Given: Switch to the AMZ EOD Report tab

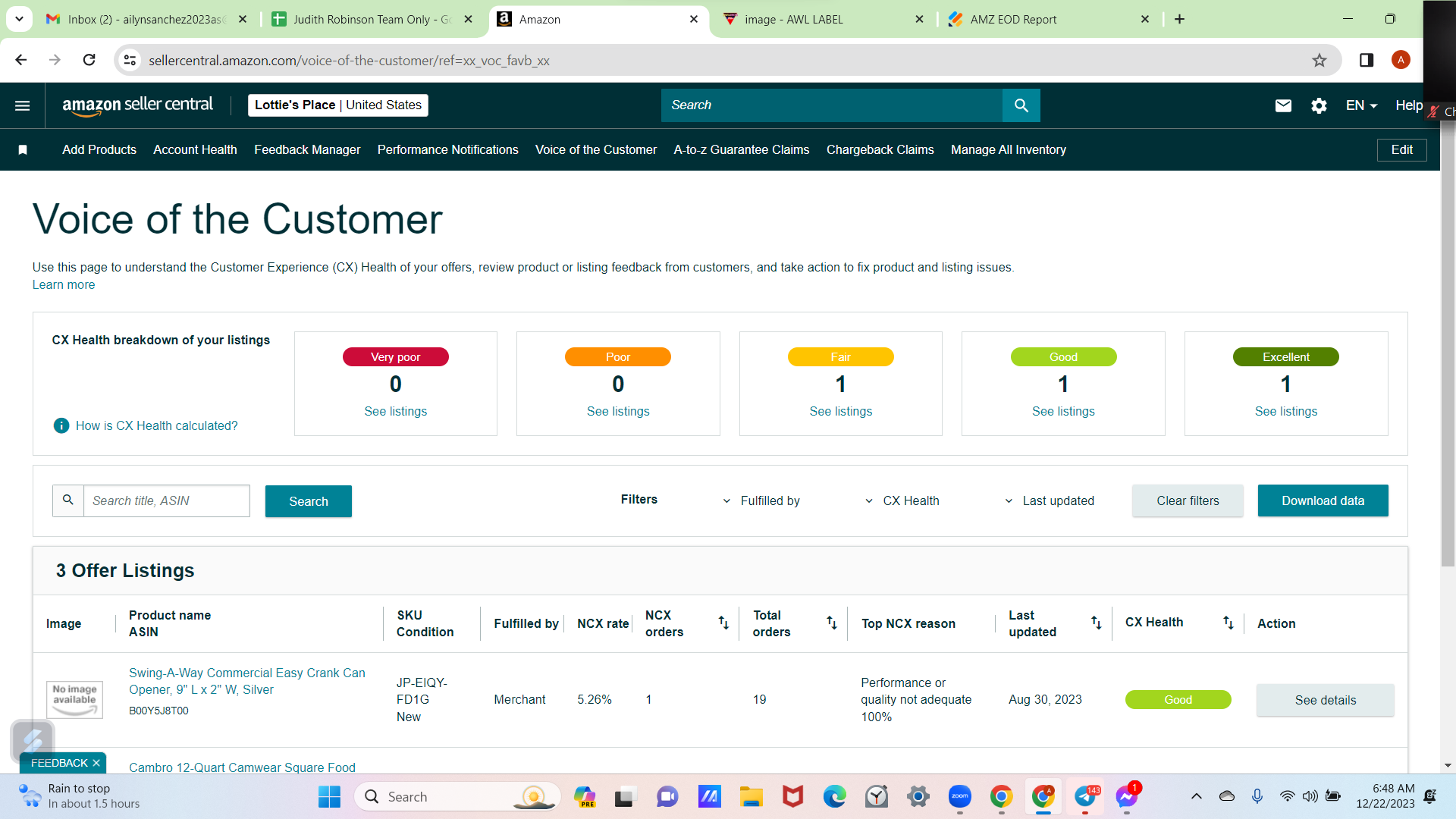Looking at the screenshot, I should tap(1048, 19).
